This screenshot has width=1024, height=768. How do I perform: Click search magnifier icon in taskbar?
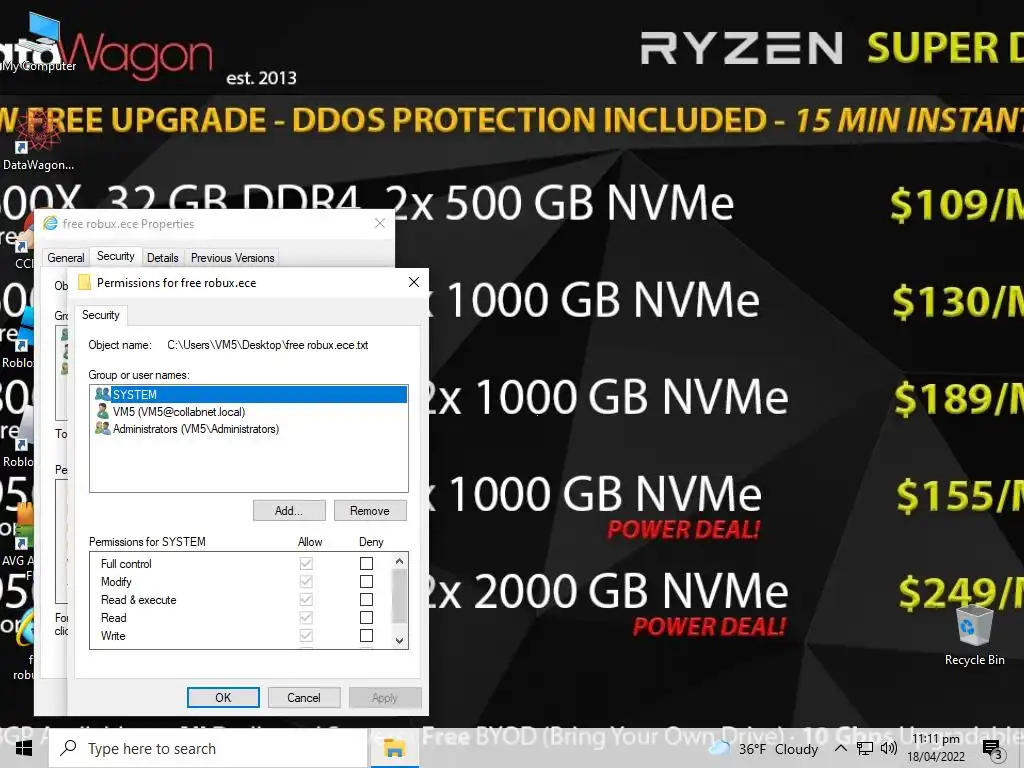68,748
